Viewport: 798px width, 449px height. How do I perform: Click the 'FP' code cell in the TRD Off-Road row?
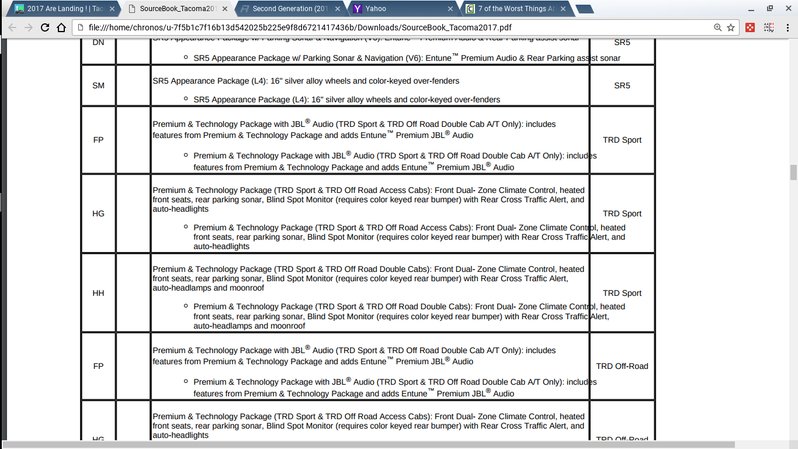pos(98,366)
